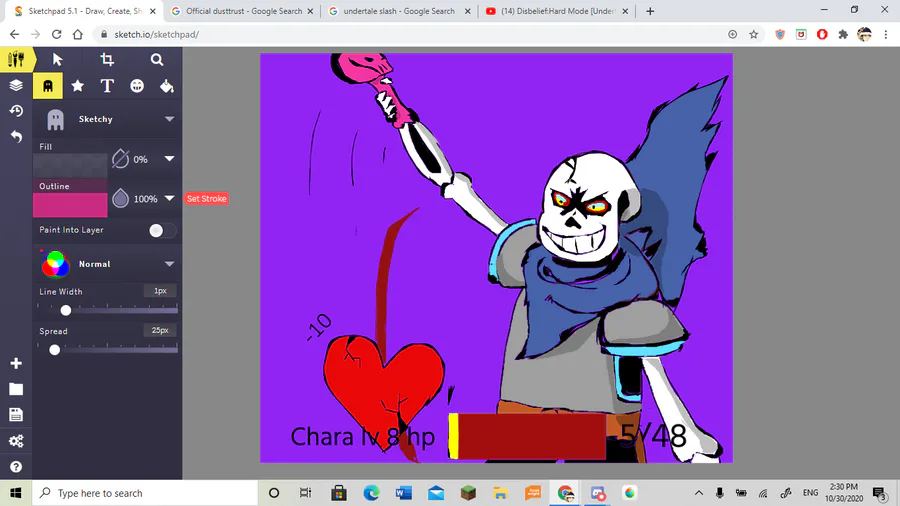Expand the Outline opacity dropdown arrow
Image resolution: width=900 pixels, height=506 pixels.
coord(169,198)
